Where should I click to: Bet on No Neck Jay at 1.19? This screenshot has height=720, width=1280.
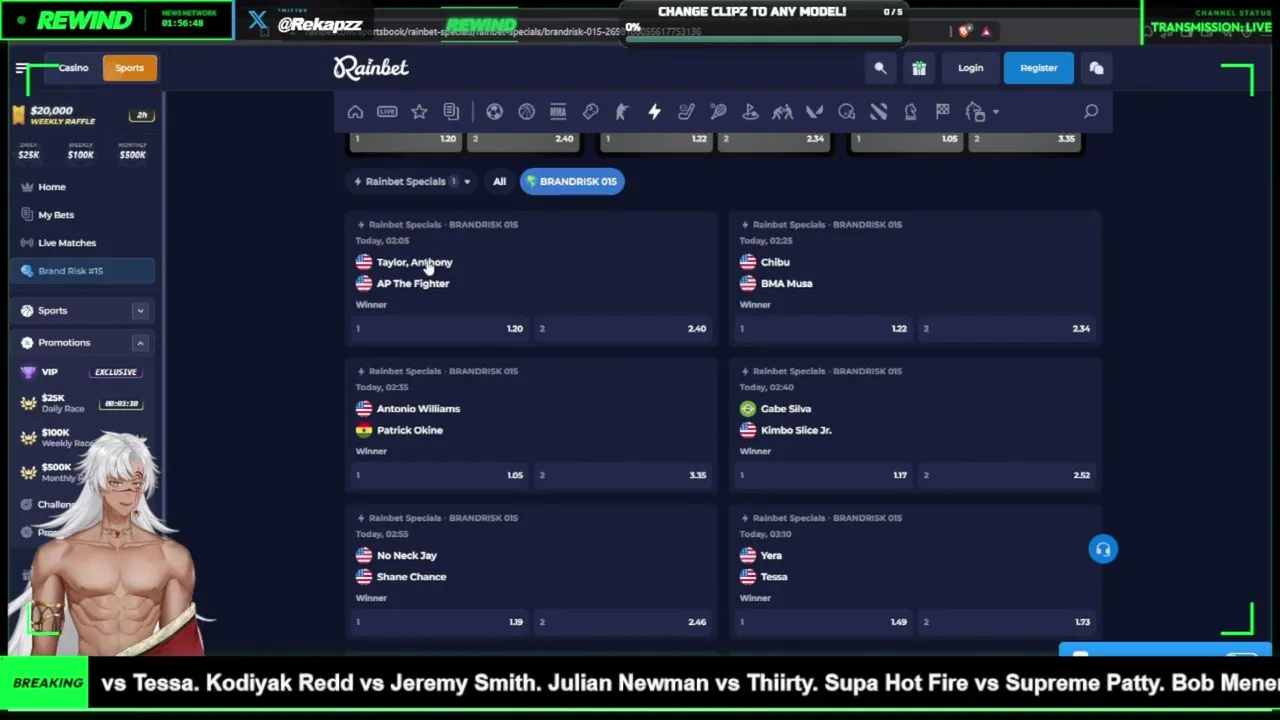[440, 622]
